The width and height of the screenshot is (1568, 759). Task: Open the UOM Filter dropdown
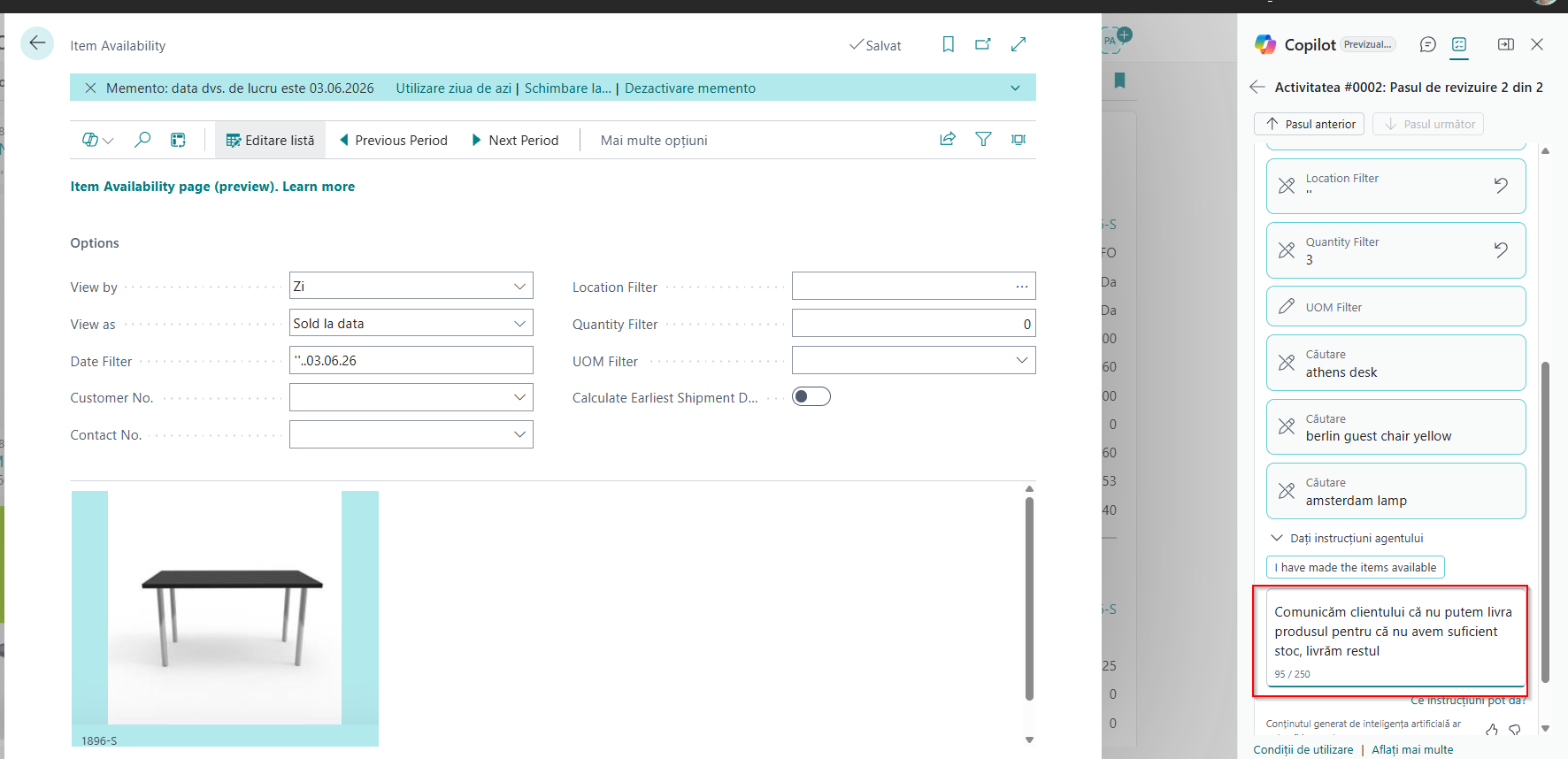point(1021,360)
